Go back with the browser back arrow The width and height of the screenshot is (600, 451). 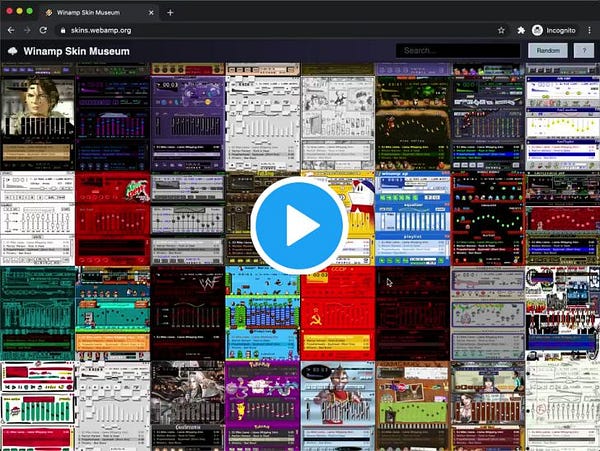11,30
